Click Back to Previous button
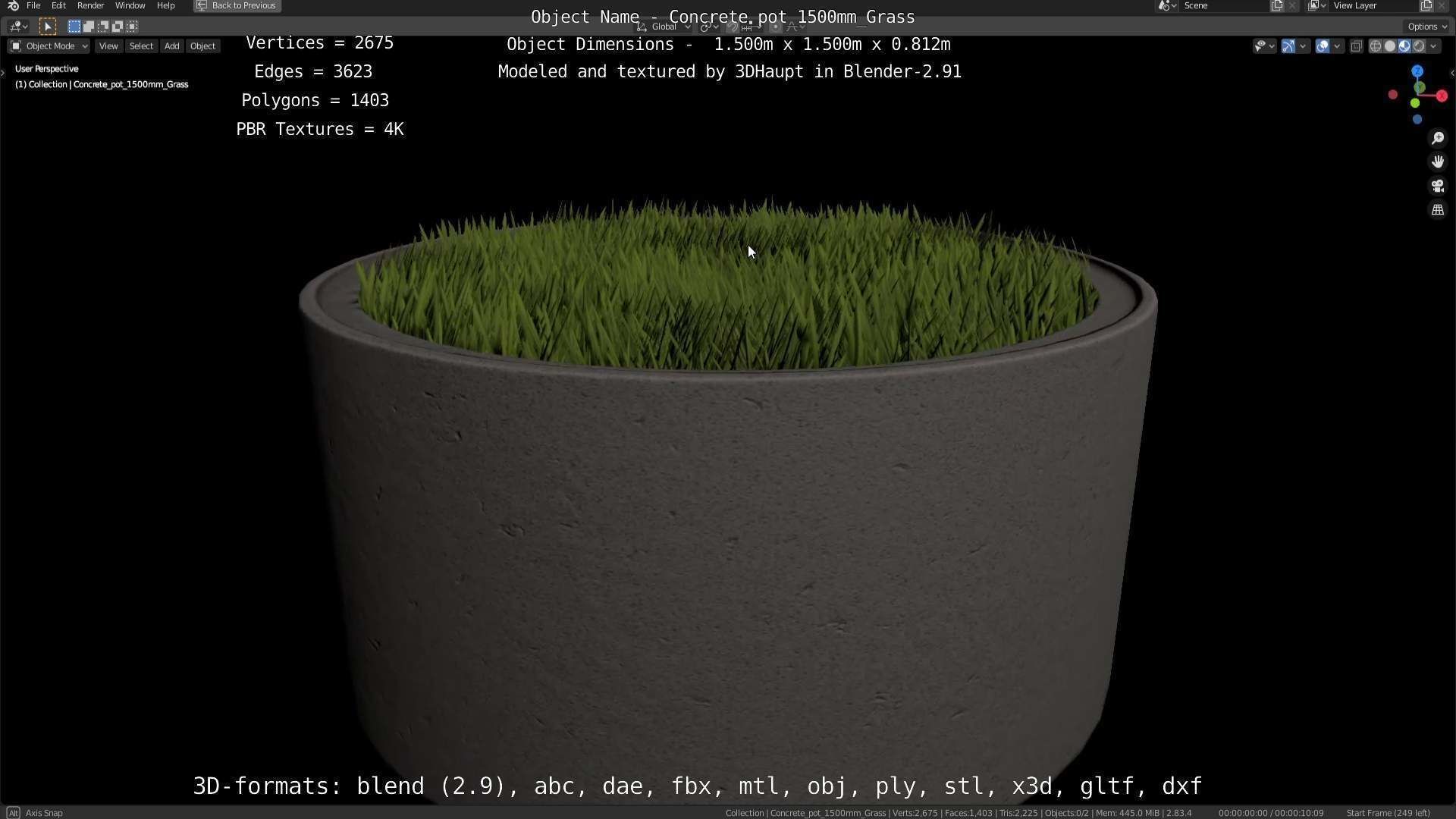 pyautogui.click(x=237, y=5)
